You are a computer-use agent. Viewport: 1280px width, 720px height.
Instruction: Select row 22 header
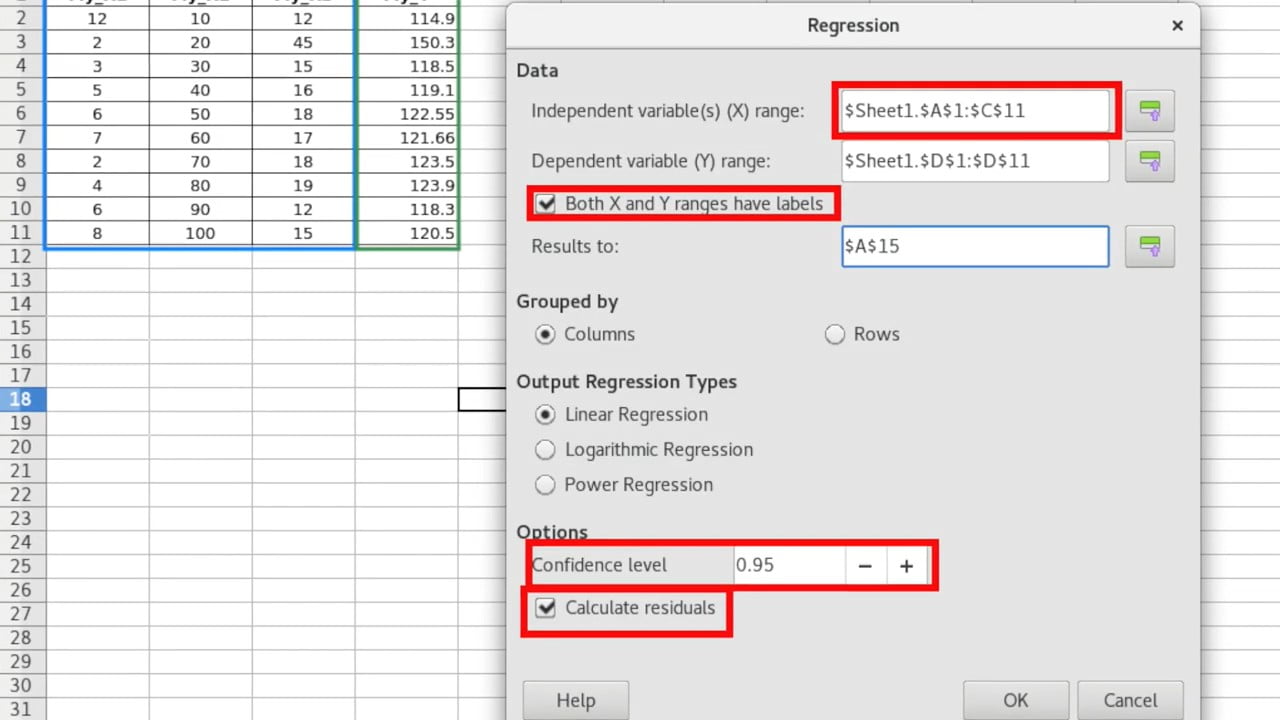click(x=21, y=494)
